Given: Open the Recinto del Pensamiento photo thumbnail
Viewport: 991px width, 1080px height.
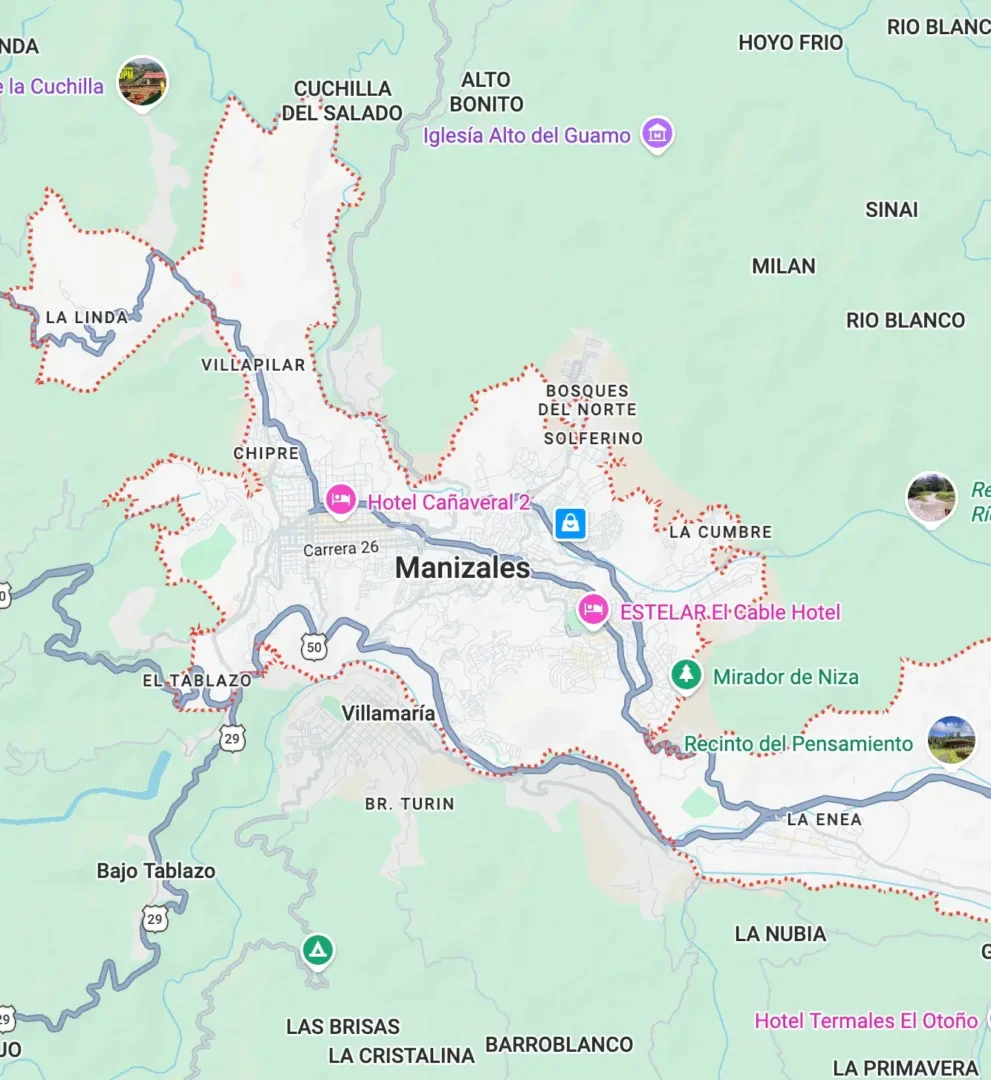Looking at the screenshot, I should click(x=951, y=740).
